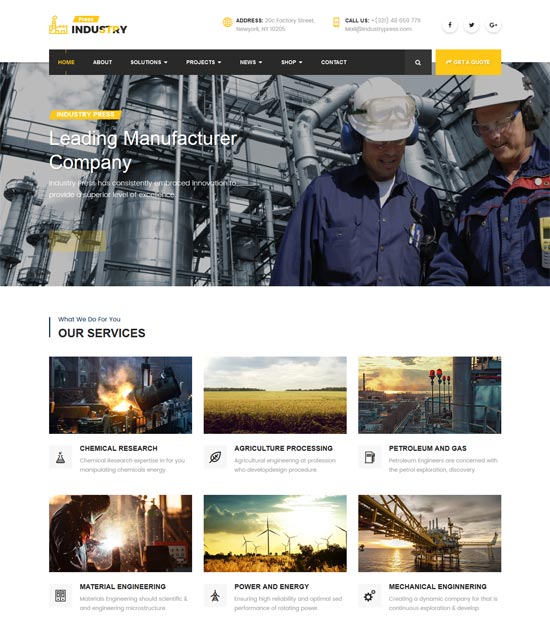Image resolution: width=550 pixels, height=627 pixels.
Task: Expand the Shop dropdown menu
Action: (x=292, y=62)
